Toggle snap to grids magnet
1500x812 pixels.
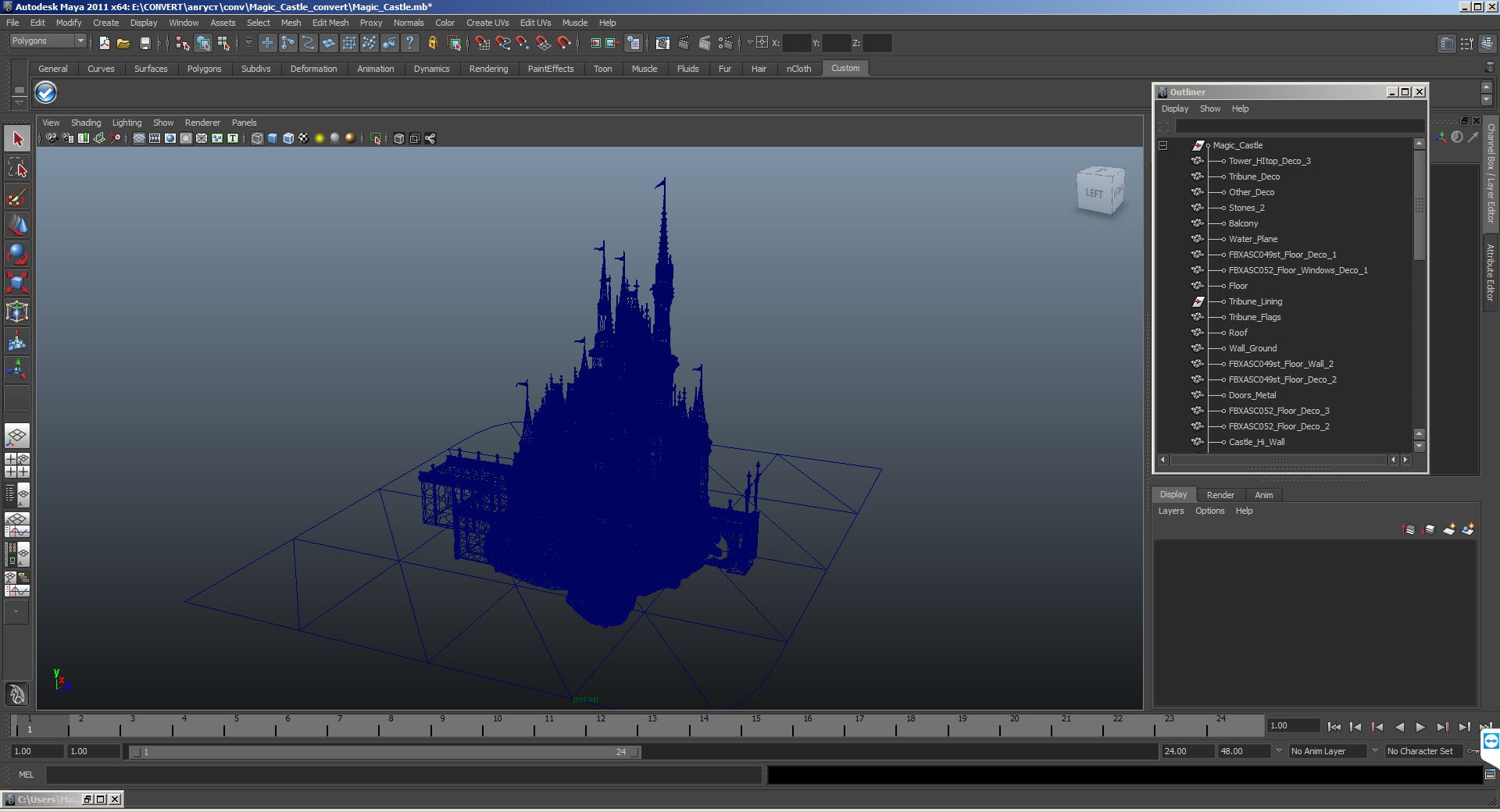point(482,43)
